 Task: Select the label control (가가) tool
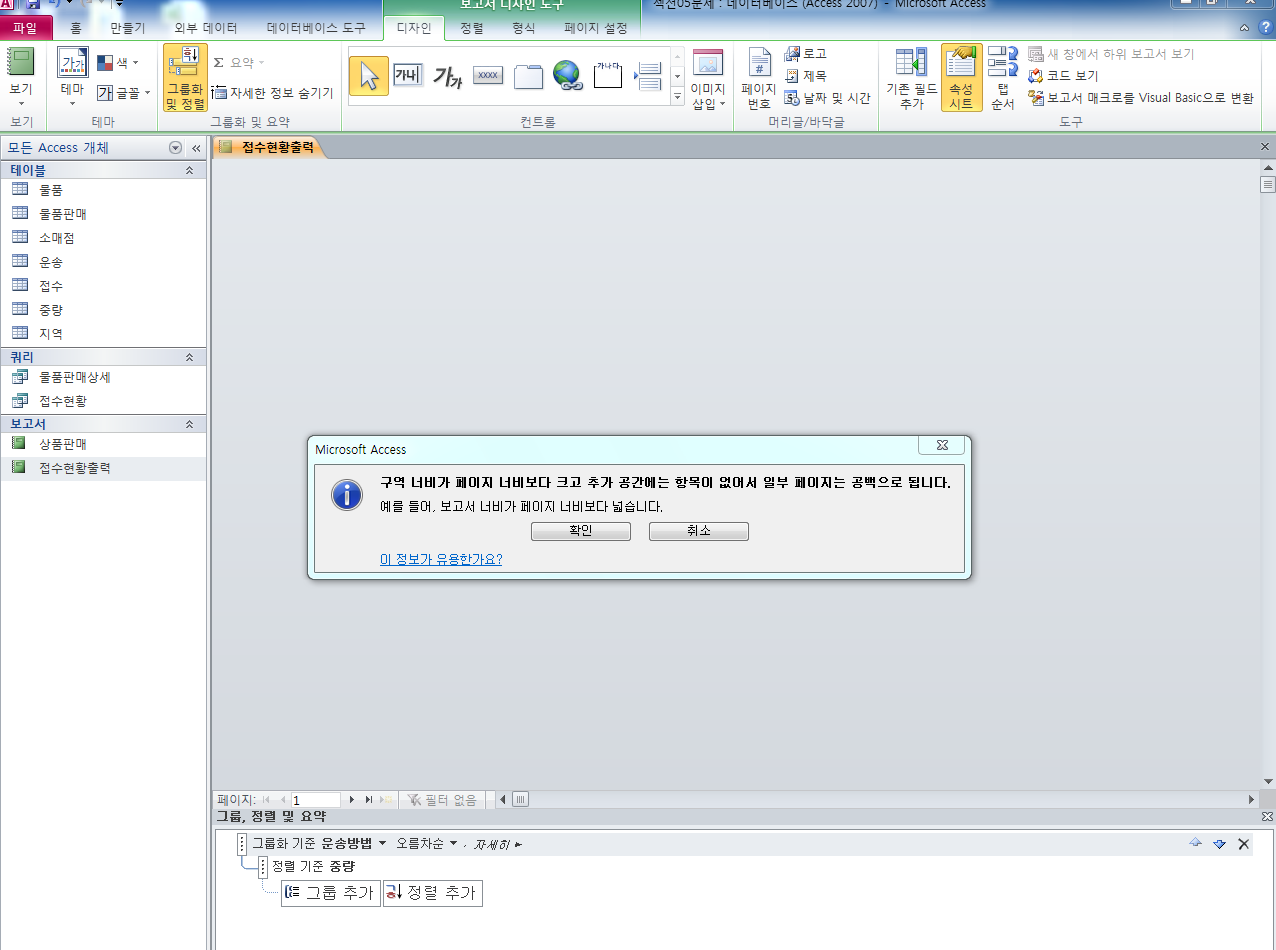447,77
